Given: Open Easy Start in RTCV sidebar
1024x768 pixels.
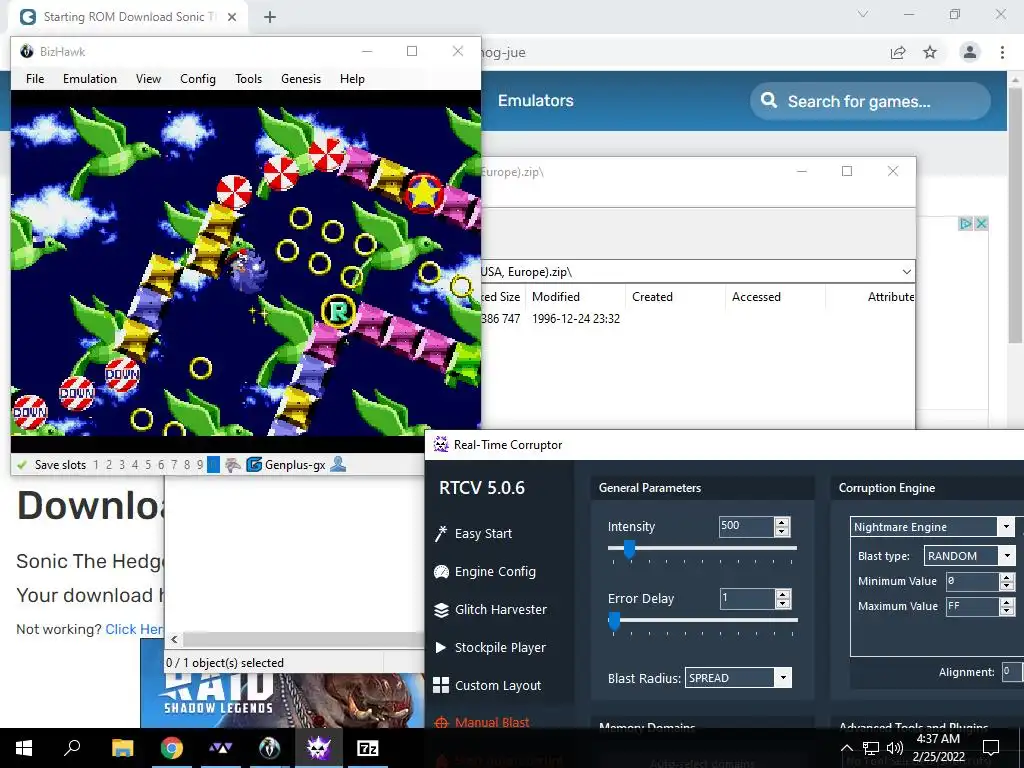Looking at the screenshot, I should click(483, 534).
